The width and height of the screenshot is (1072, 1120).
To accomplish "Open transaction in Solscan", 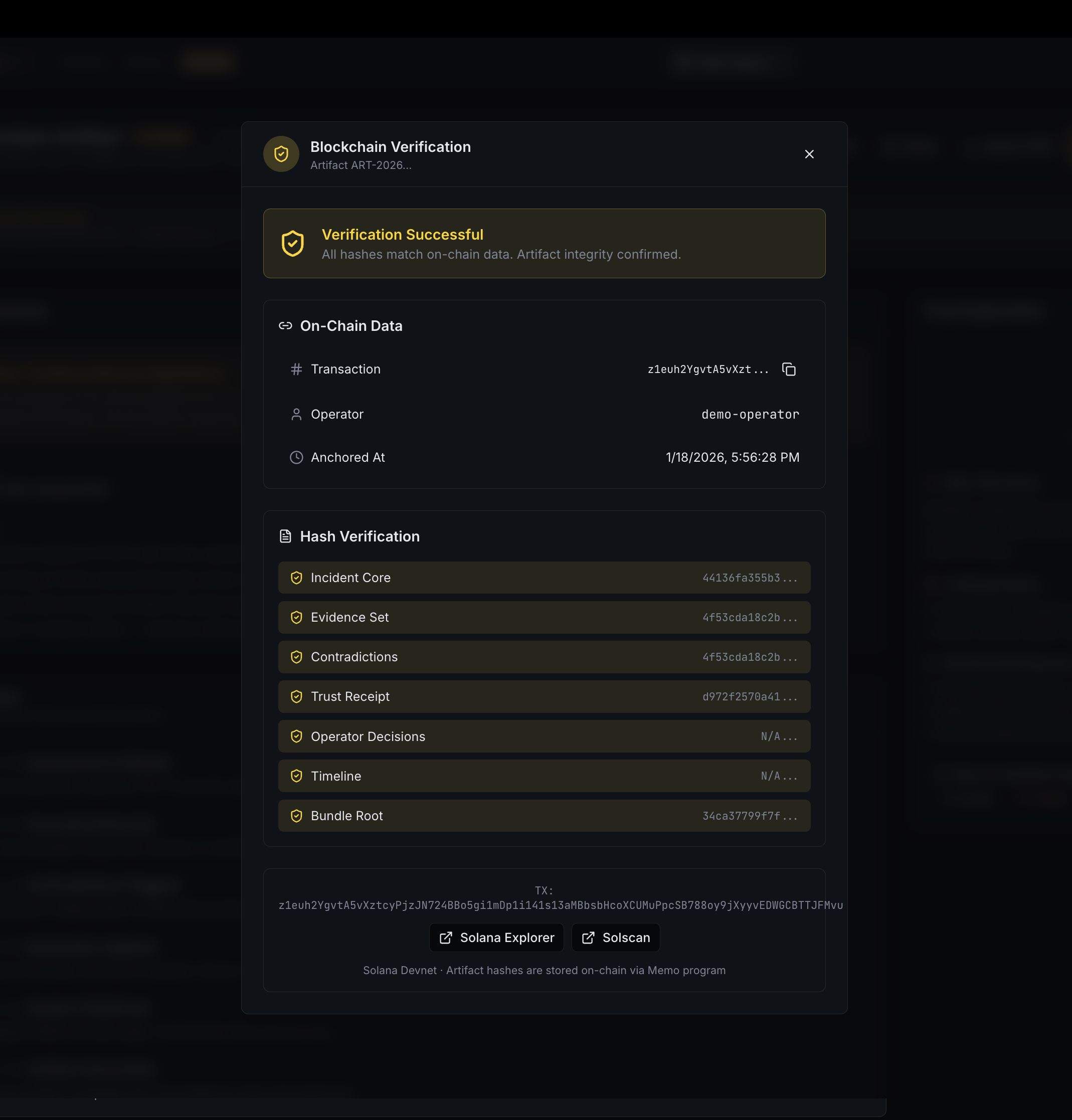I will (615, 938).
